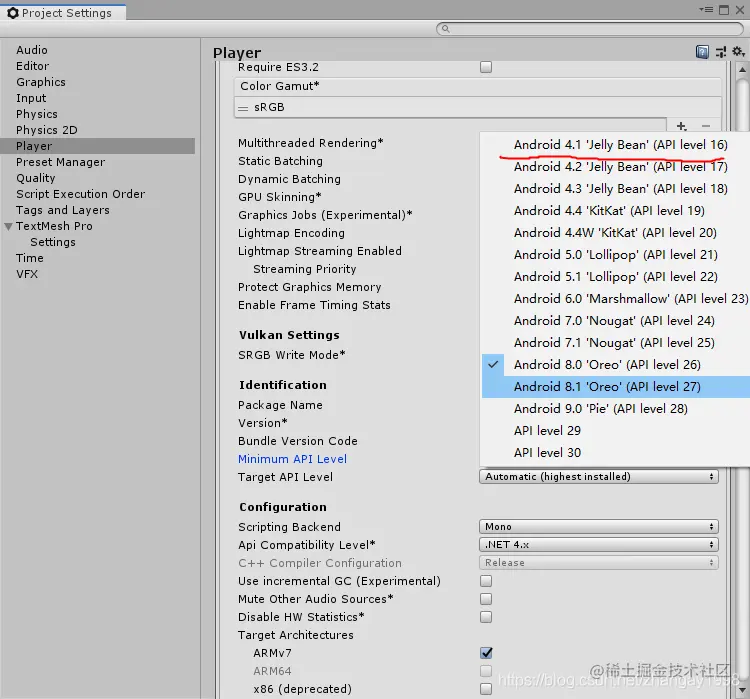Enable Use incremental GC checkbox
Screen dimensions: 750x699
[x=486, y=581]
